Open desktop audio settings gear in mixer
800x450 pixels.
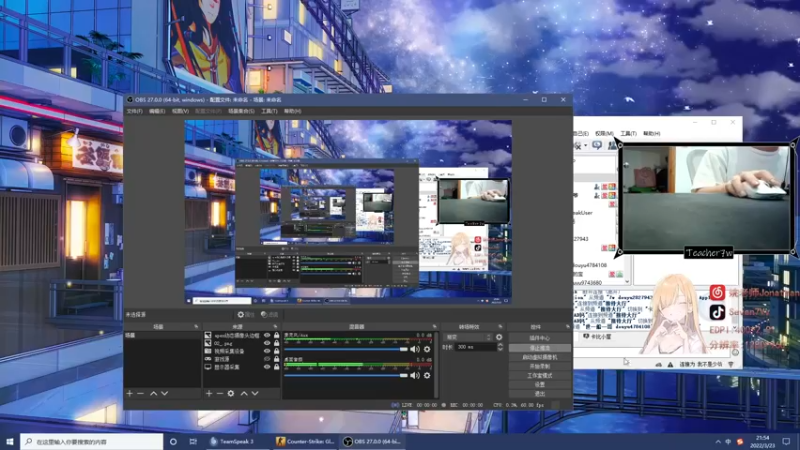tap(427, 376)
